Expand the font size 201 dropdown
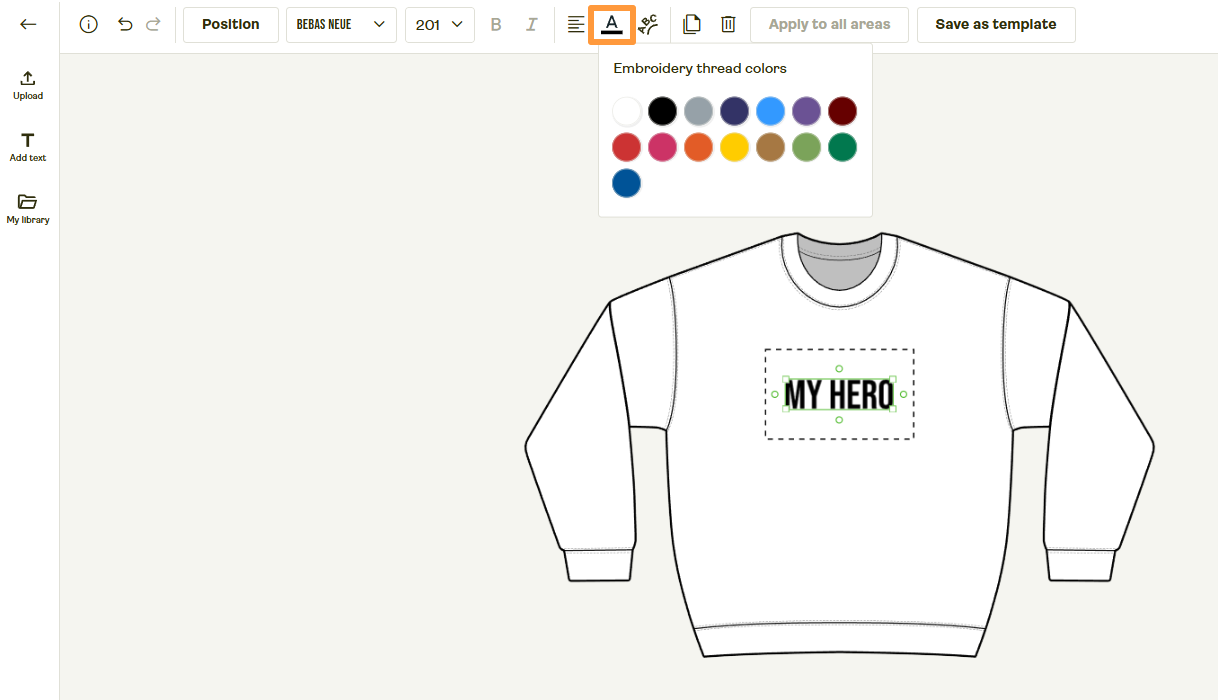This screenshot has height=700, width=1218. (x=439, y=24)
